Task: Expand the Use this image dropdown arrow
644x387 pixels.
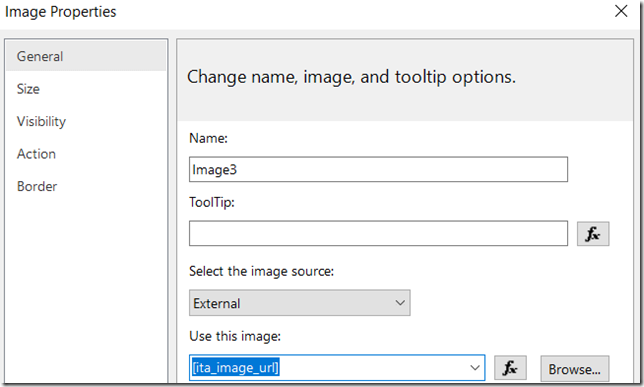Action: pyautogui.click(x=475, y=368)
